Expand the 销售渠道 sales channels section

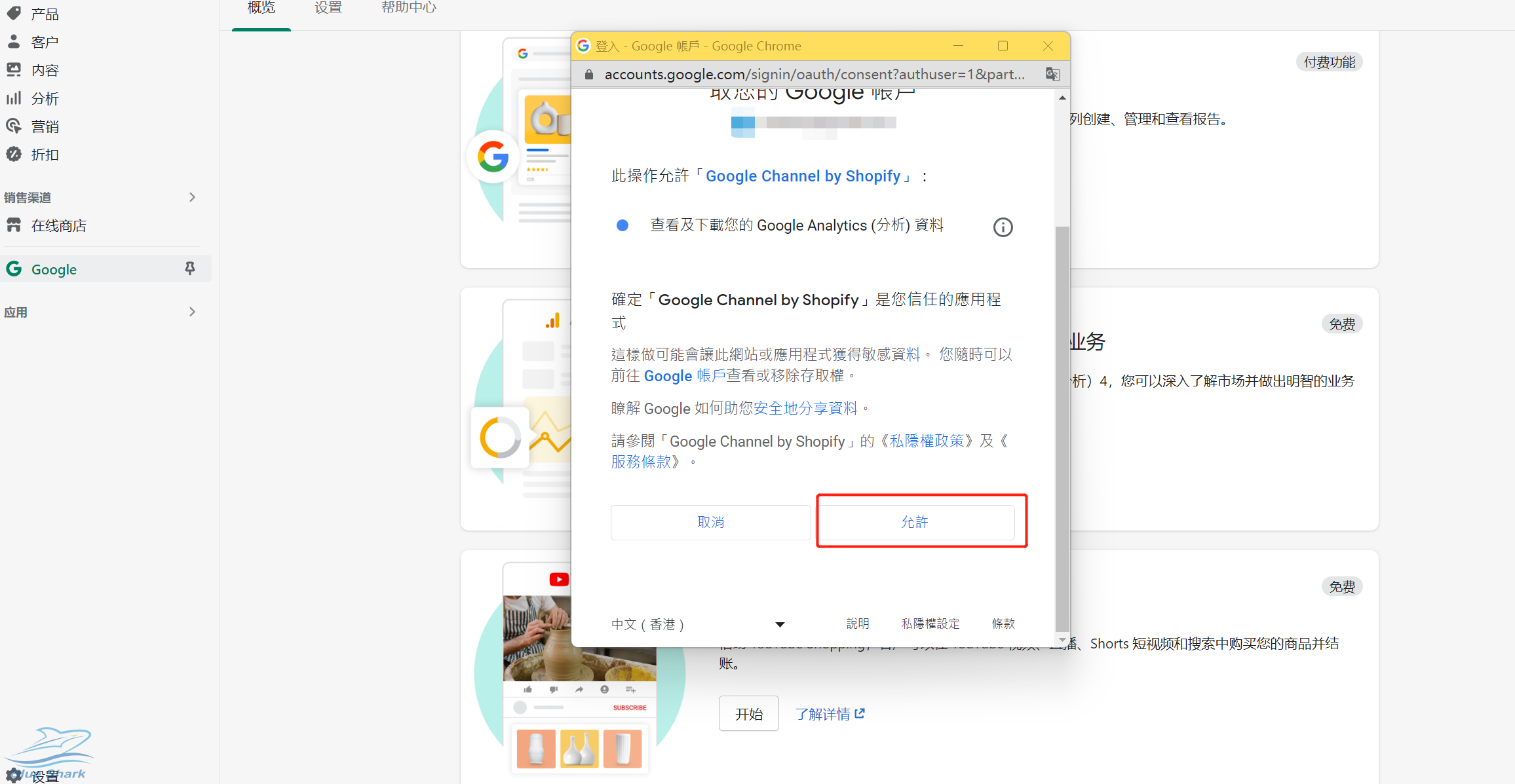coord(192,197)
